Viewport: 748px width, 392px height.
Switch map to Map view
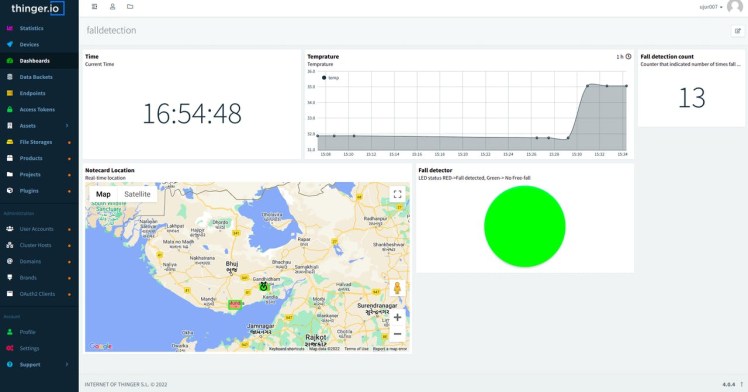click(103, 194)
